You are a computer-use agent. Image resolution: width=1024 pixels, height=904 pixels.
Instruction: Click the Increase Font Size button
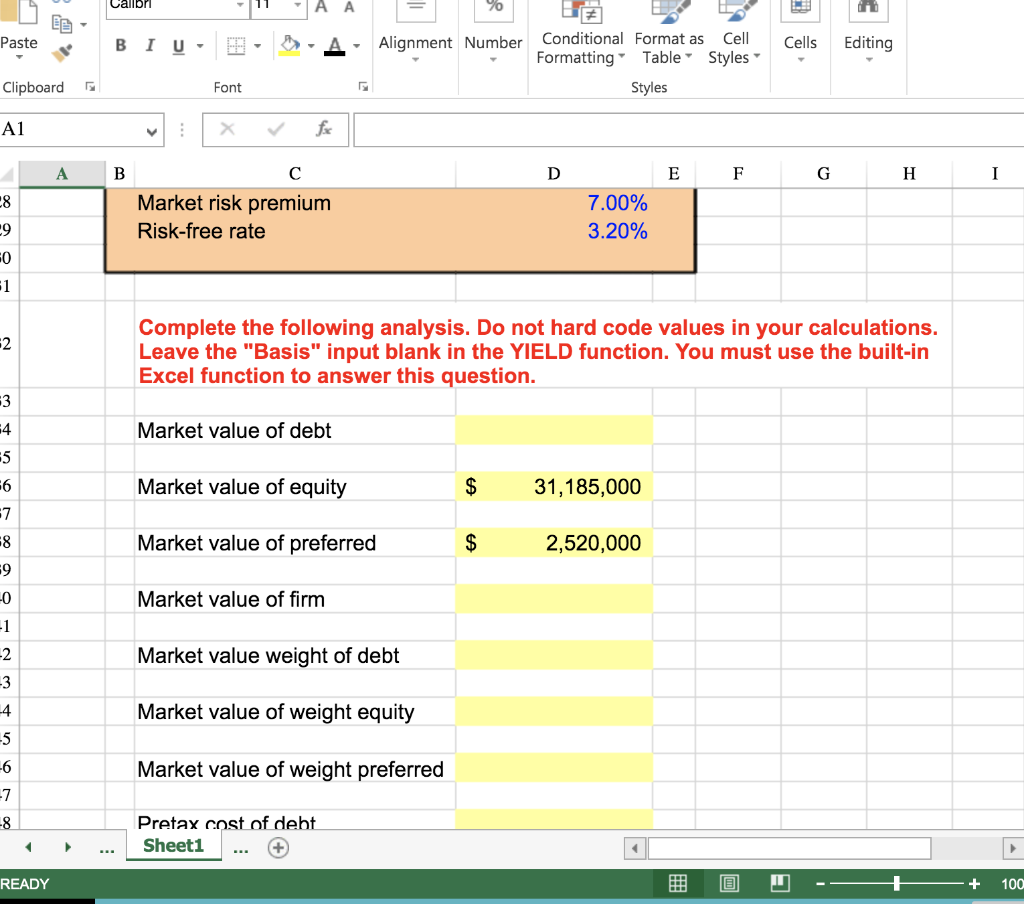tap(322, 8)
